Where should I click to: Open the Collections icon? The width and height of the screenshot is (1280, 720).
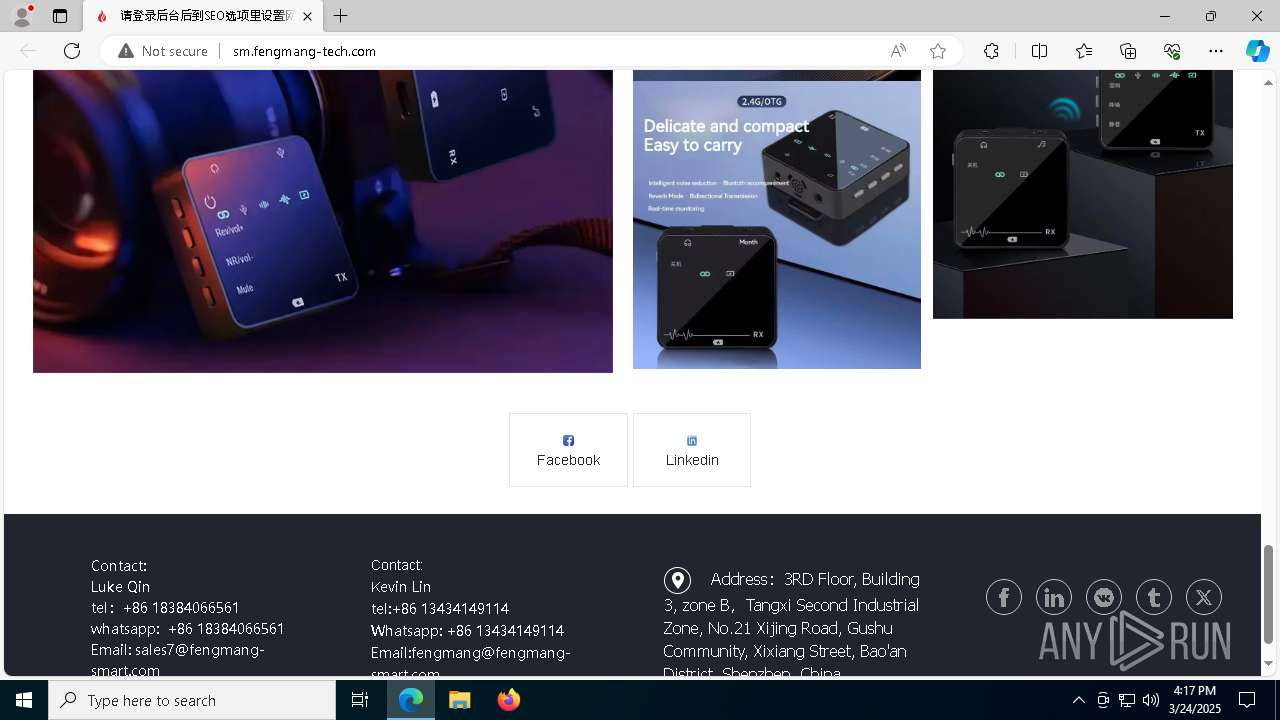(x=1128, y=51)
